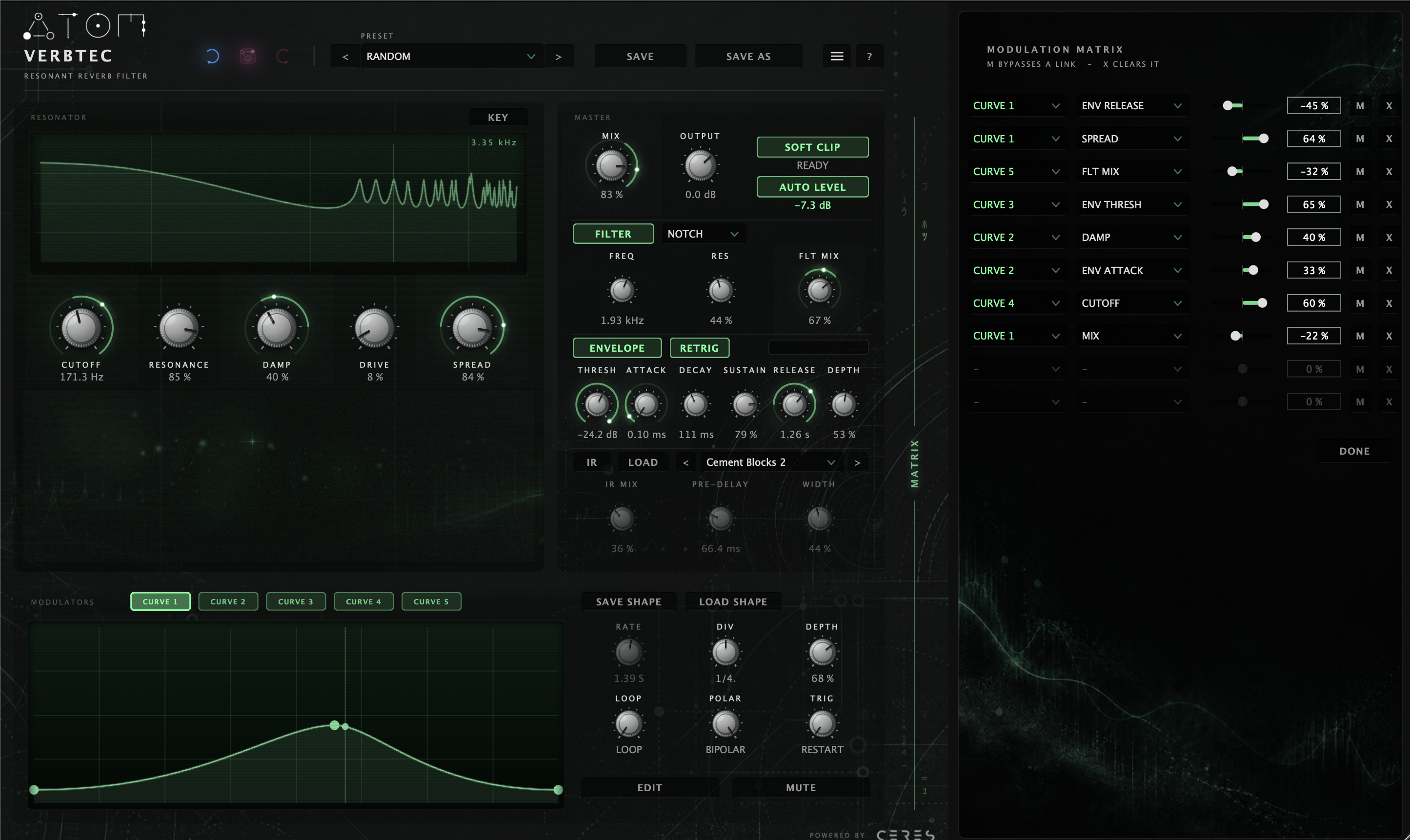This screenshot has height=840, width=1410.
Task: Open the Cement Blocks 2 IR dropdown
Action: [x=770, y=462]
